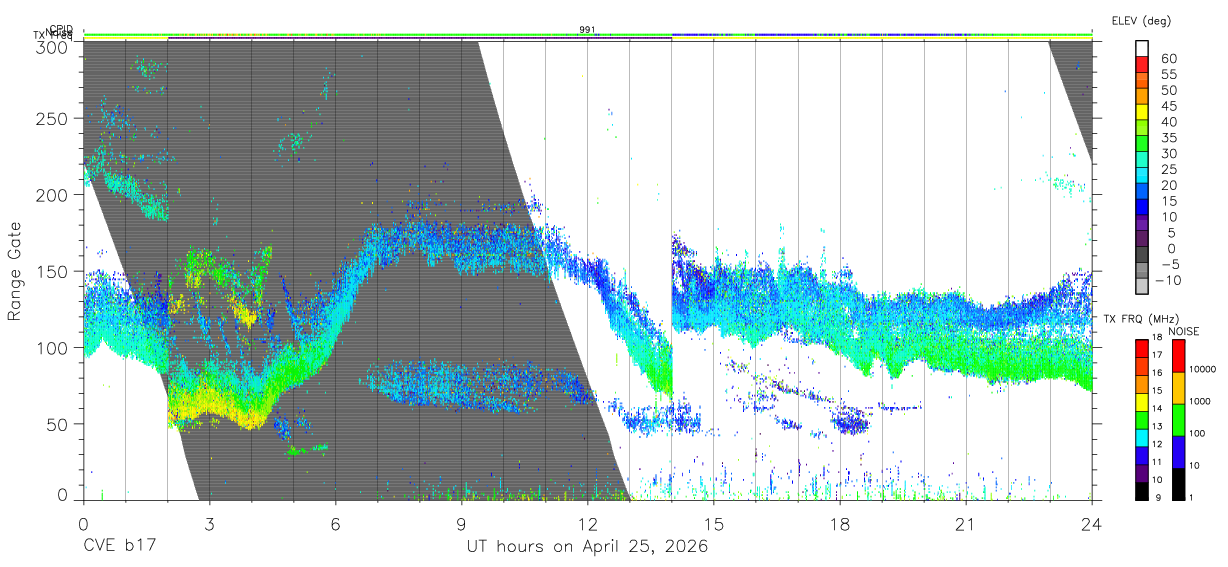Click the cyan 12–13 MHz TX FRQ swatch
This screenshot has width=1228, height=567.
1141,438
